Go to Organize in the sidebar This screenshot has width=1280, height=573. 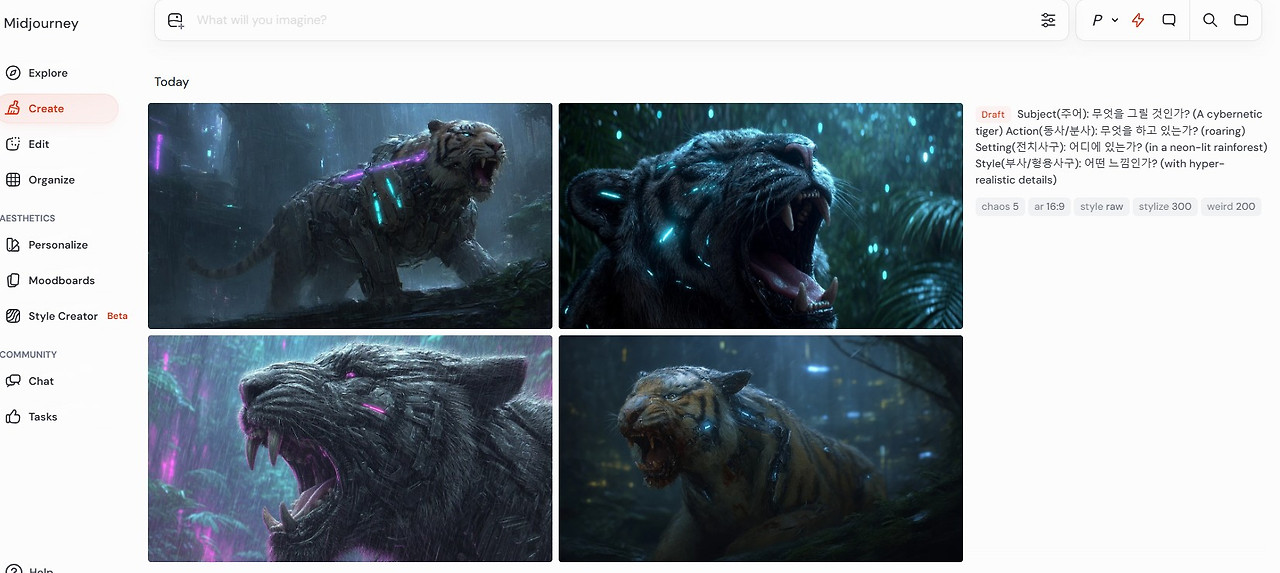[x=51, y=180]
